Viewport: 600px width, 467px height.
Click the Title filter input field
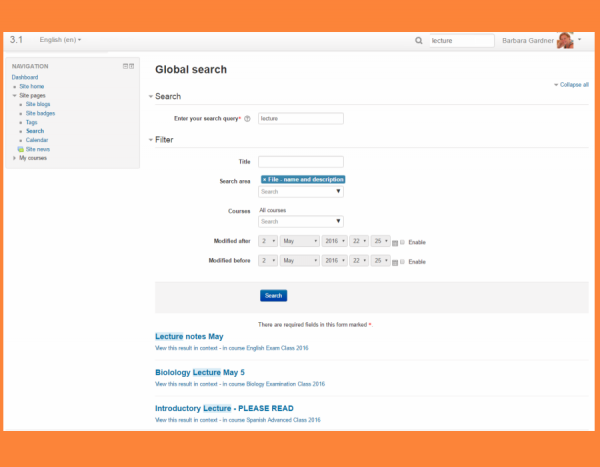tap(300, 161)
